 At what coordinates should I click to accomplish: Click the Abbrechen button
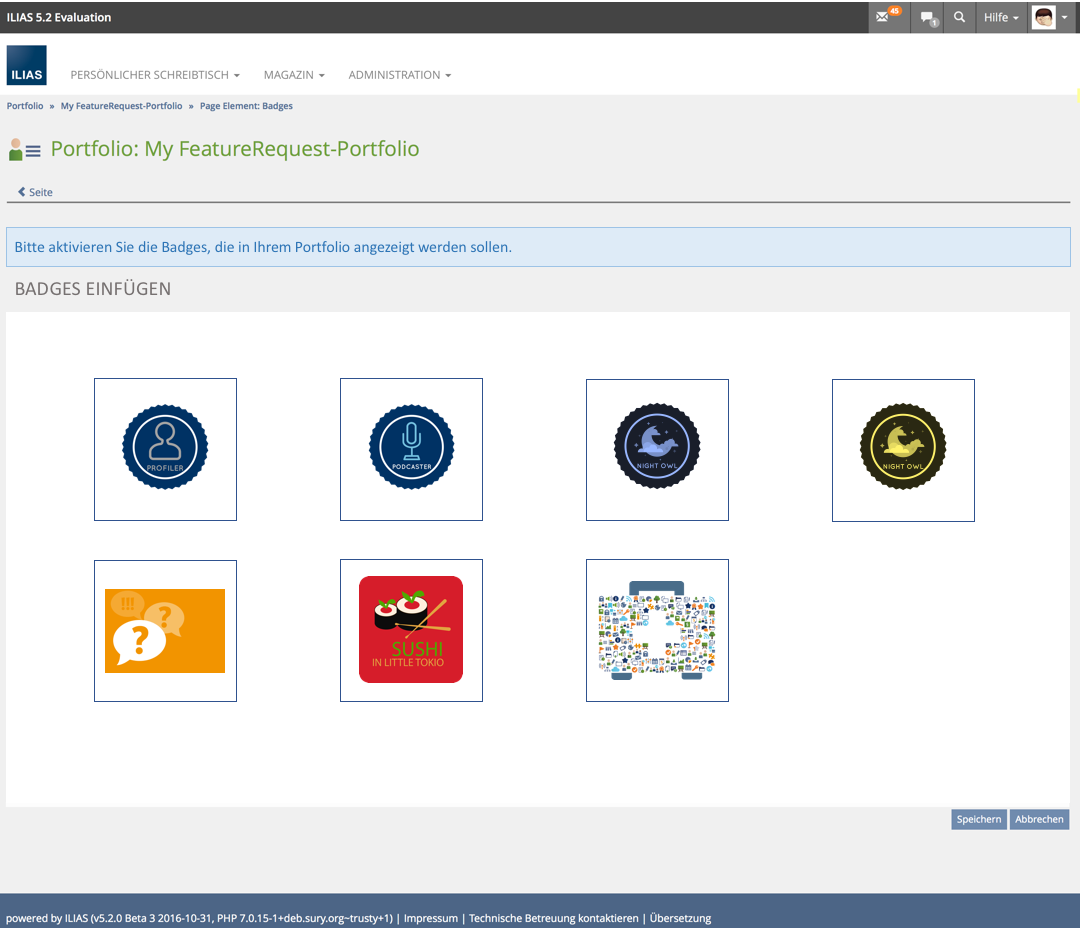pyautogui.click(x=1039, y=819)
